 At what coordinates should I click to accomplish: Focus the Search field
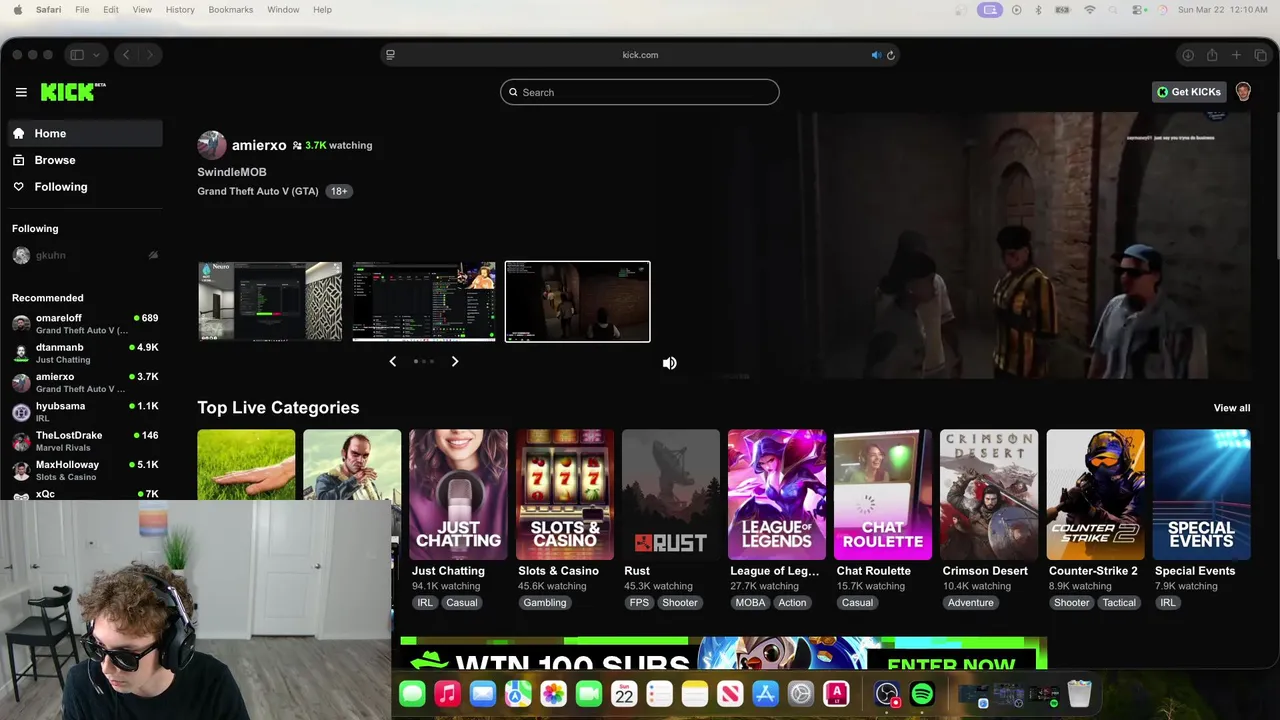point(640,92)
